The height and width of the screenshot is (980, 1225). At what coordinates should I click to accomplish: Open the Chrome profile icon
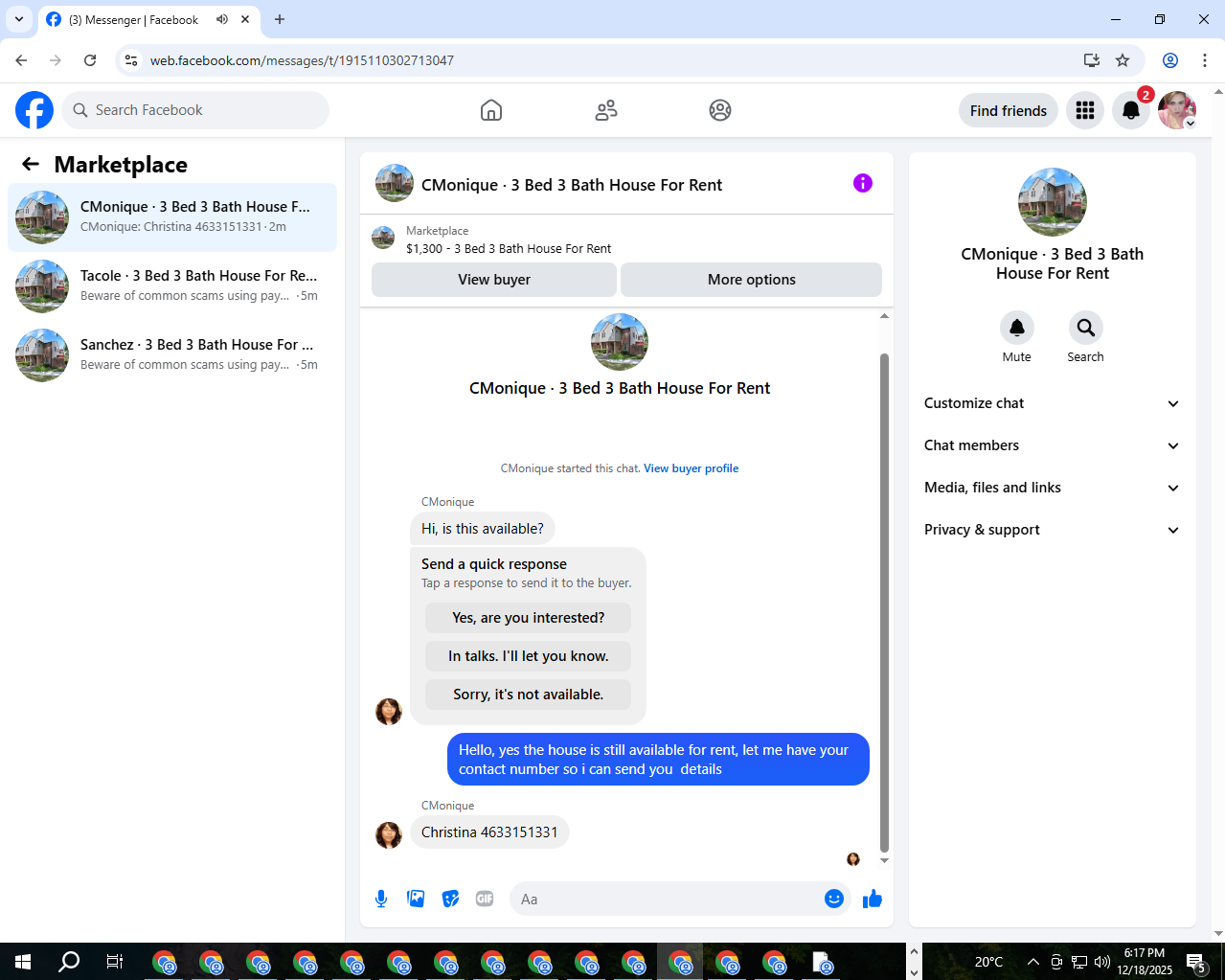point(1170,60)
